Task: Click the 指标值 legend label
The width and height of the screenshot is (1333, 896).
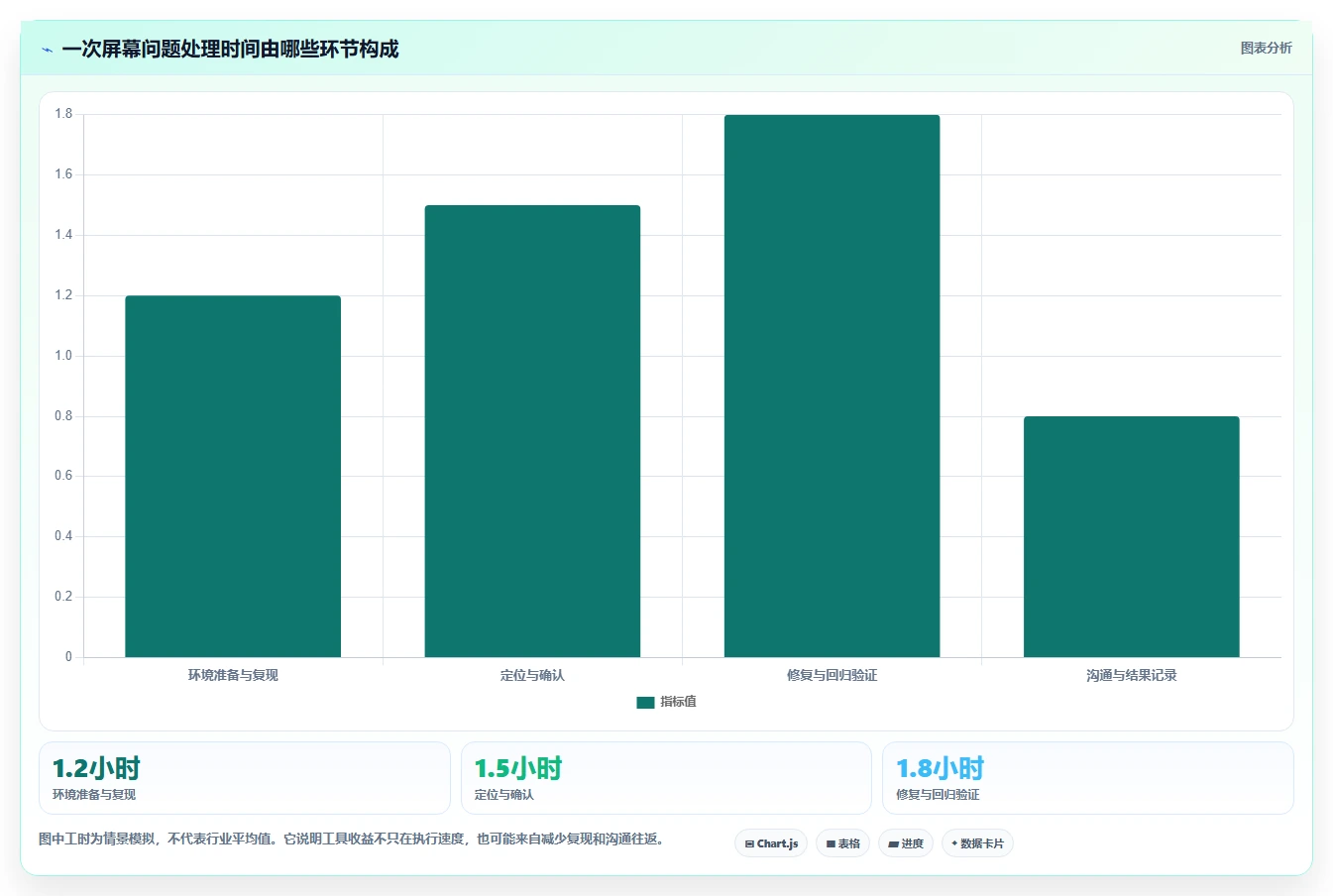Action: (x=679, y=702)
